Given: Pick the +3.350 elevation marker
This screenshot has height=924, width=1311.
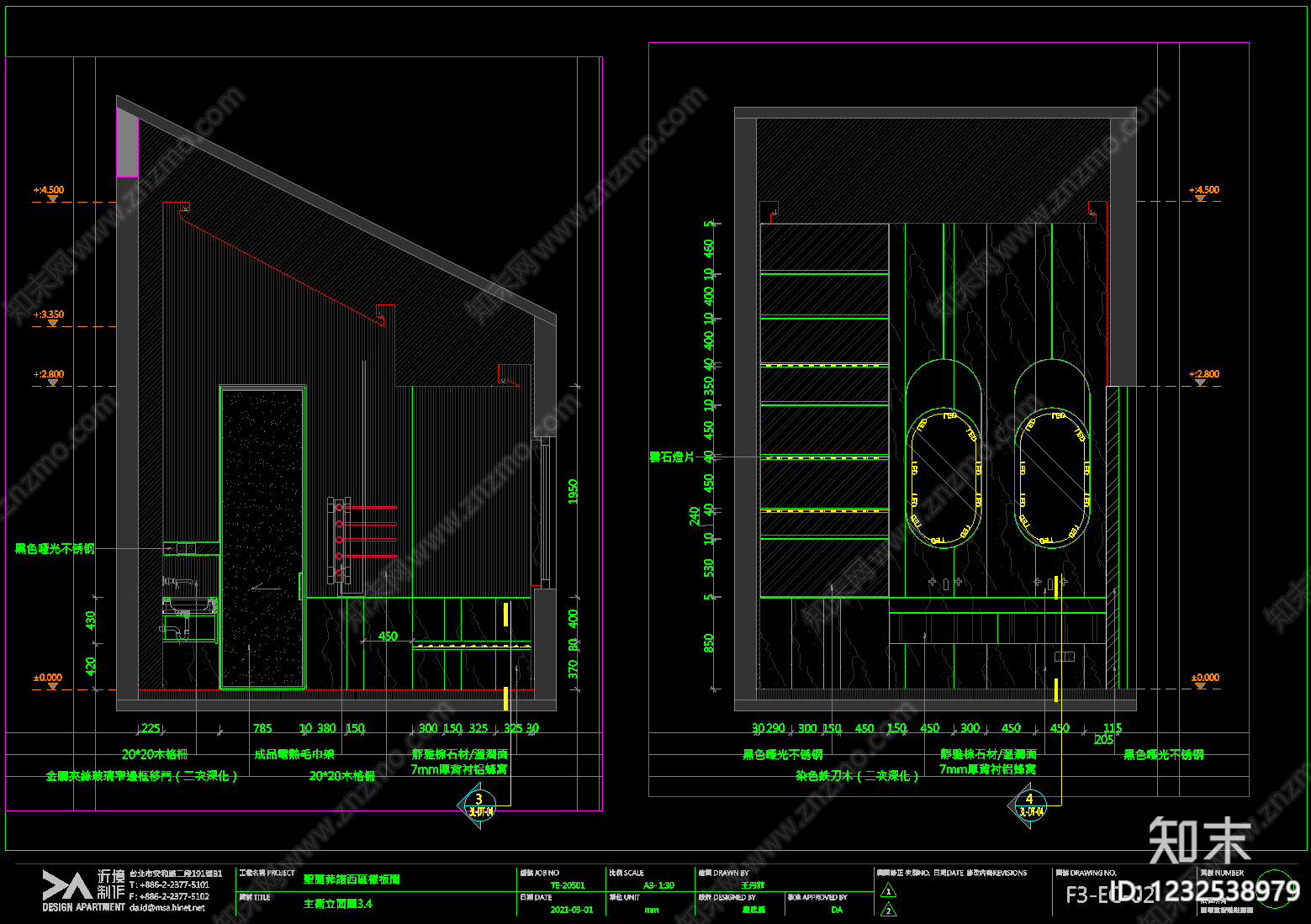Looking at the screenshot, I should coord(50,318).
